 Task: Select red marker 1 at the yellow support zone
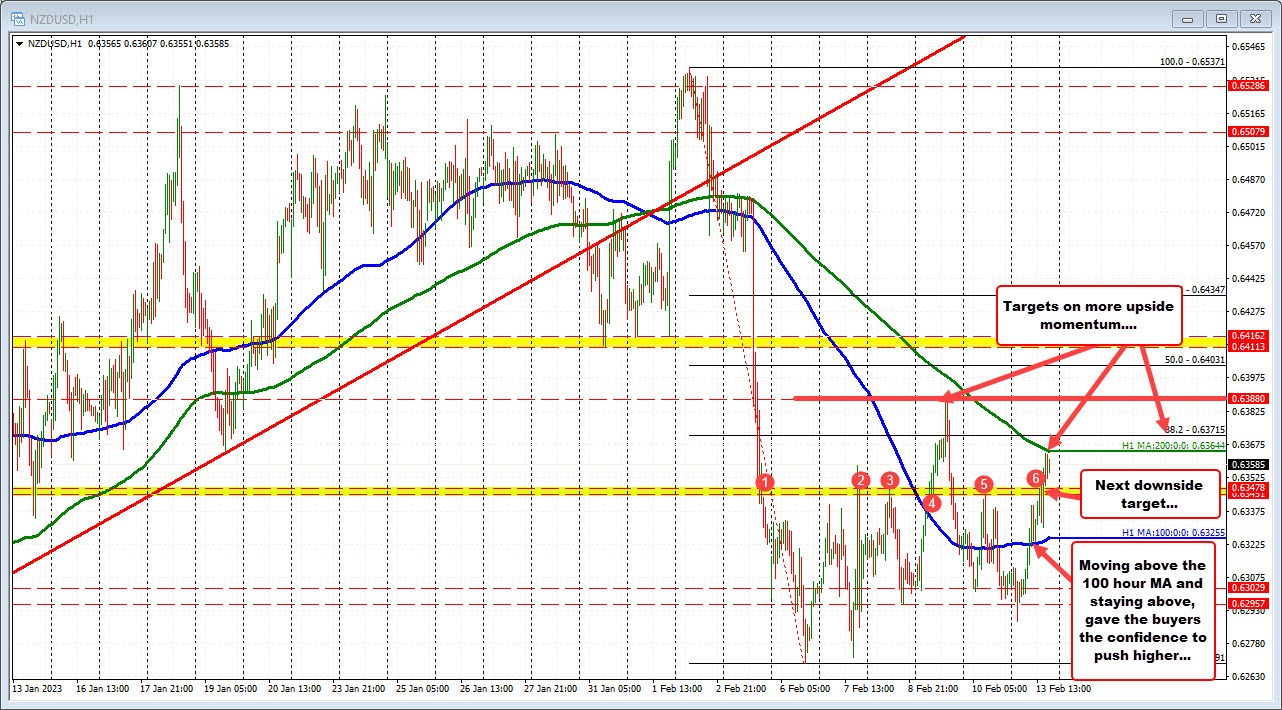click(x=765, y=483)
